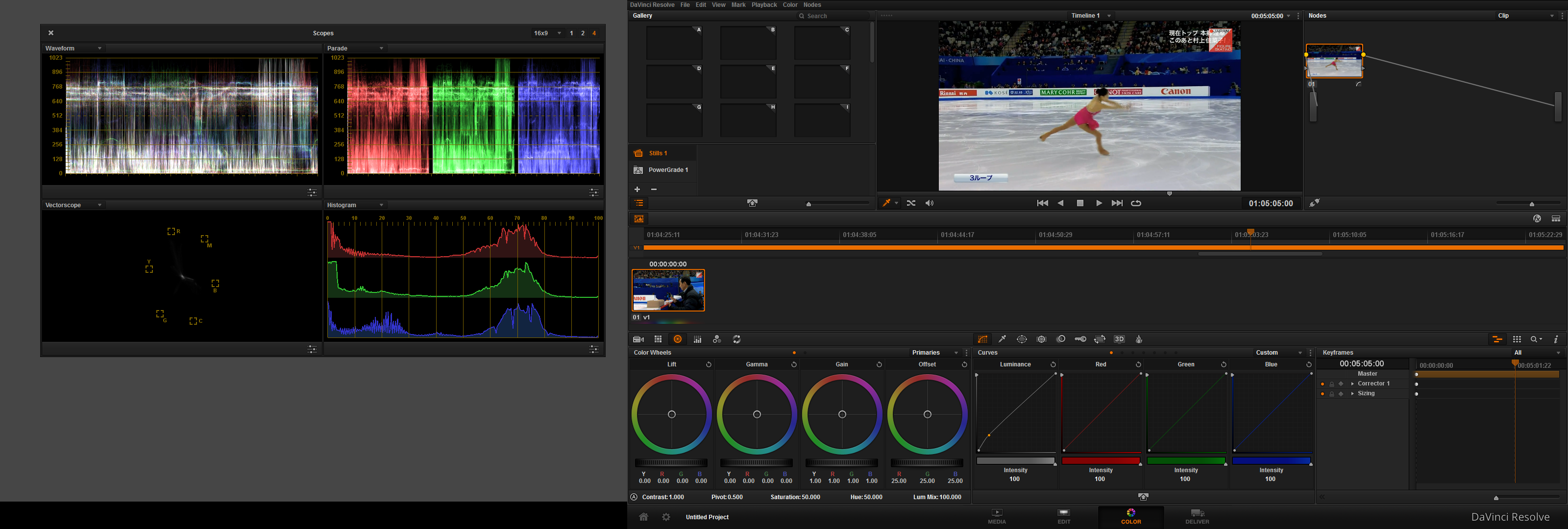The height and width of the screenshot is (529, 1568).
Task: Open the Waveform scope type dropdown
Action: 99,48
